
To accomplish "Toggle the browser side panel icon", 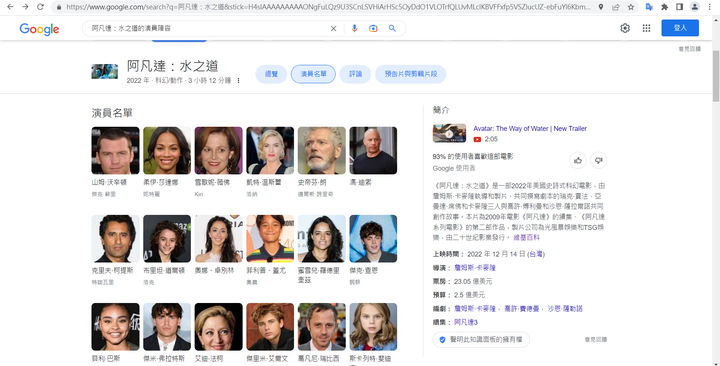I will pos(680,7).
